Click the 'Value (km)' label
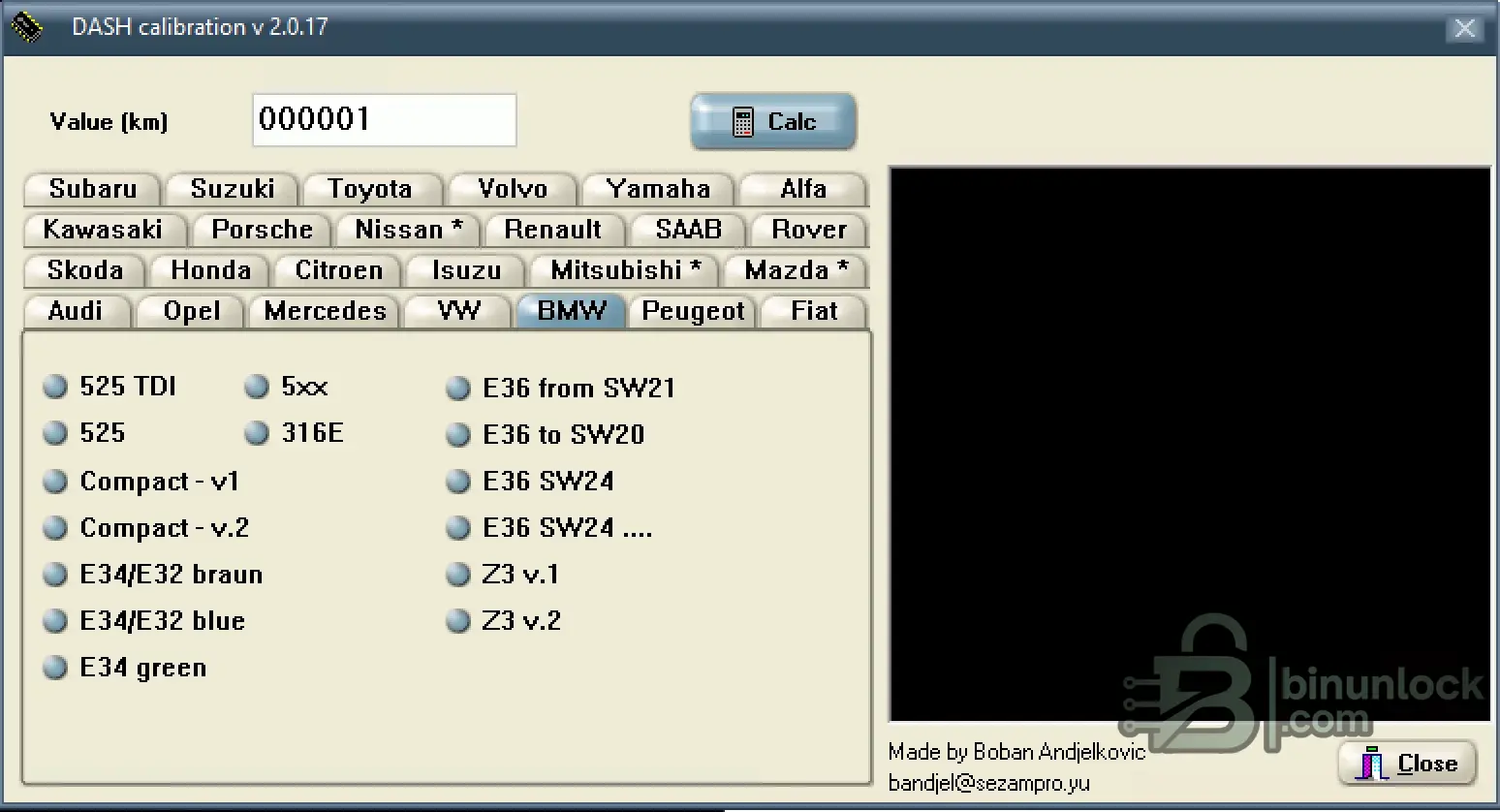Image resolution: width=1500 pixels, height=812 pixels. (x=109, y=122)
